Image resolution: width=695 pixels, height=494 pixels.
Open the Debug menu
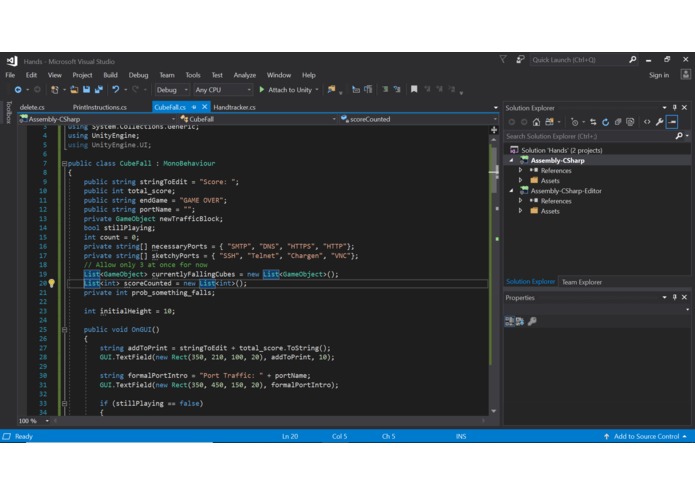(138, 75)
